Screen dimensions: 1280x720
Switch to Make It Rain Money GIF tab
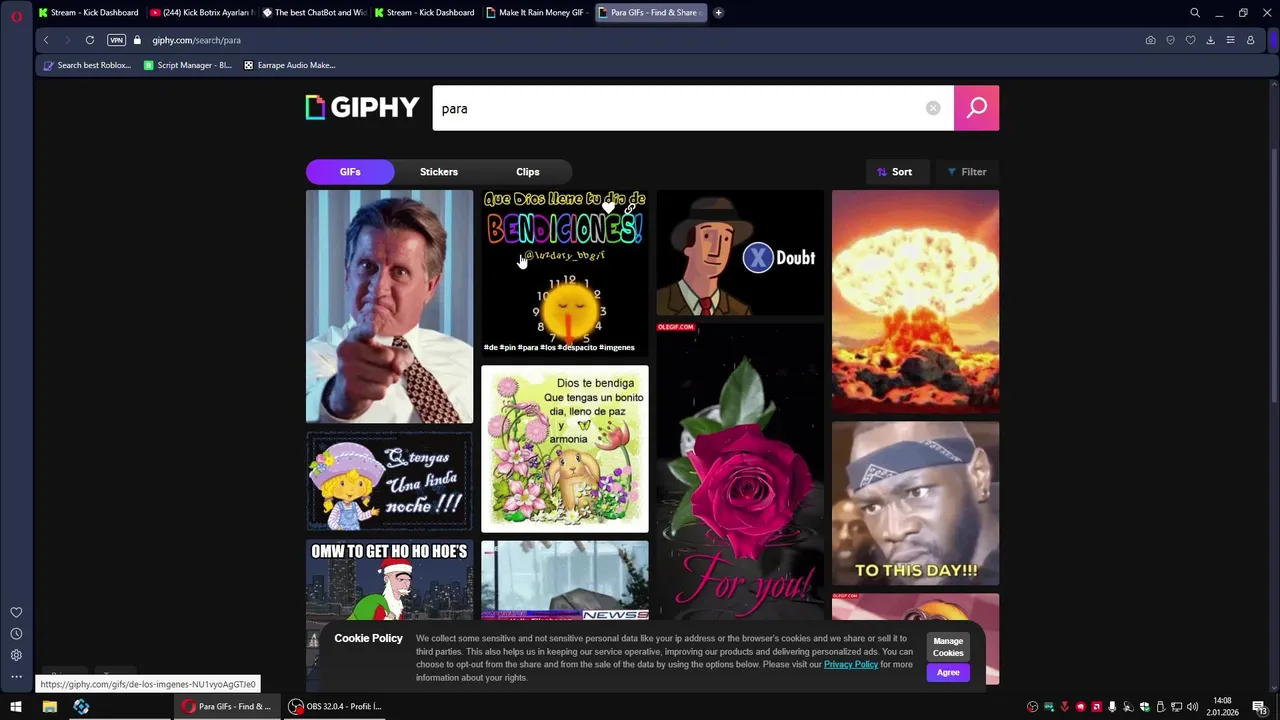click(x=536, y=13)
